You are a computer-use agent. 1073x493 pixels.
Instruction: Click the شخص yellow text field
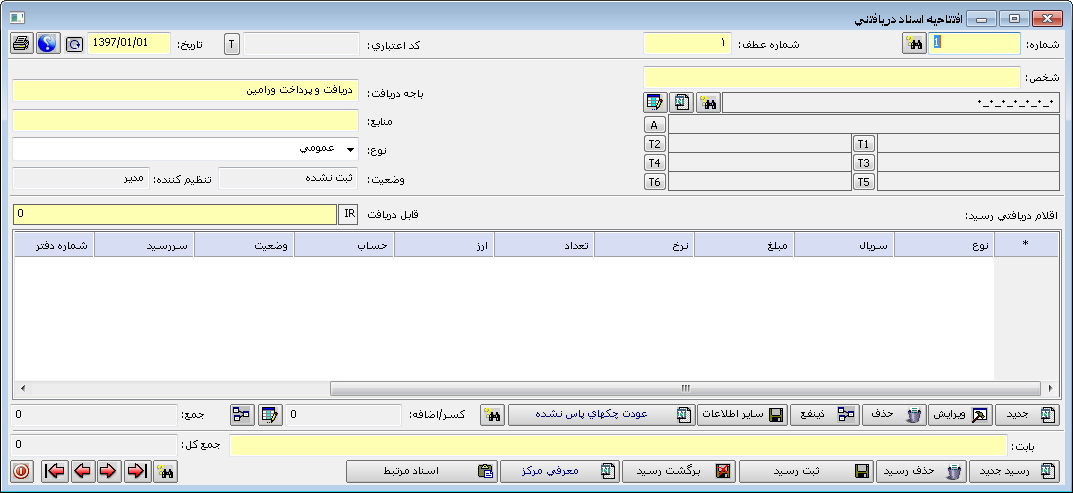pyautogui.click(x=832, y=77)
